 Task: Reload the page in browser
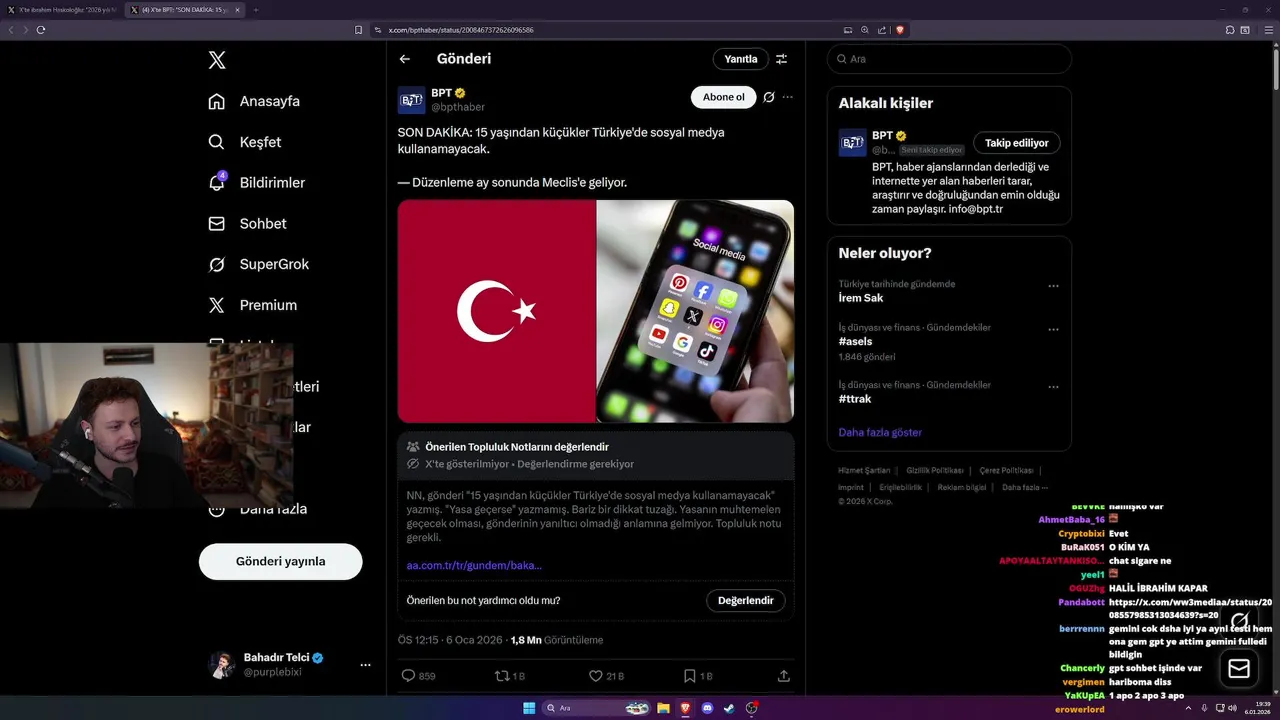coord(41,30)
